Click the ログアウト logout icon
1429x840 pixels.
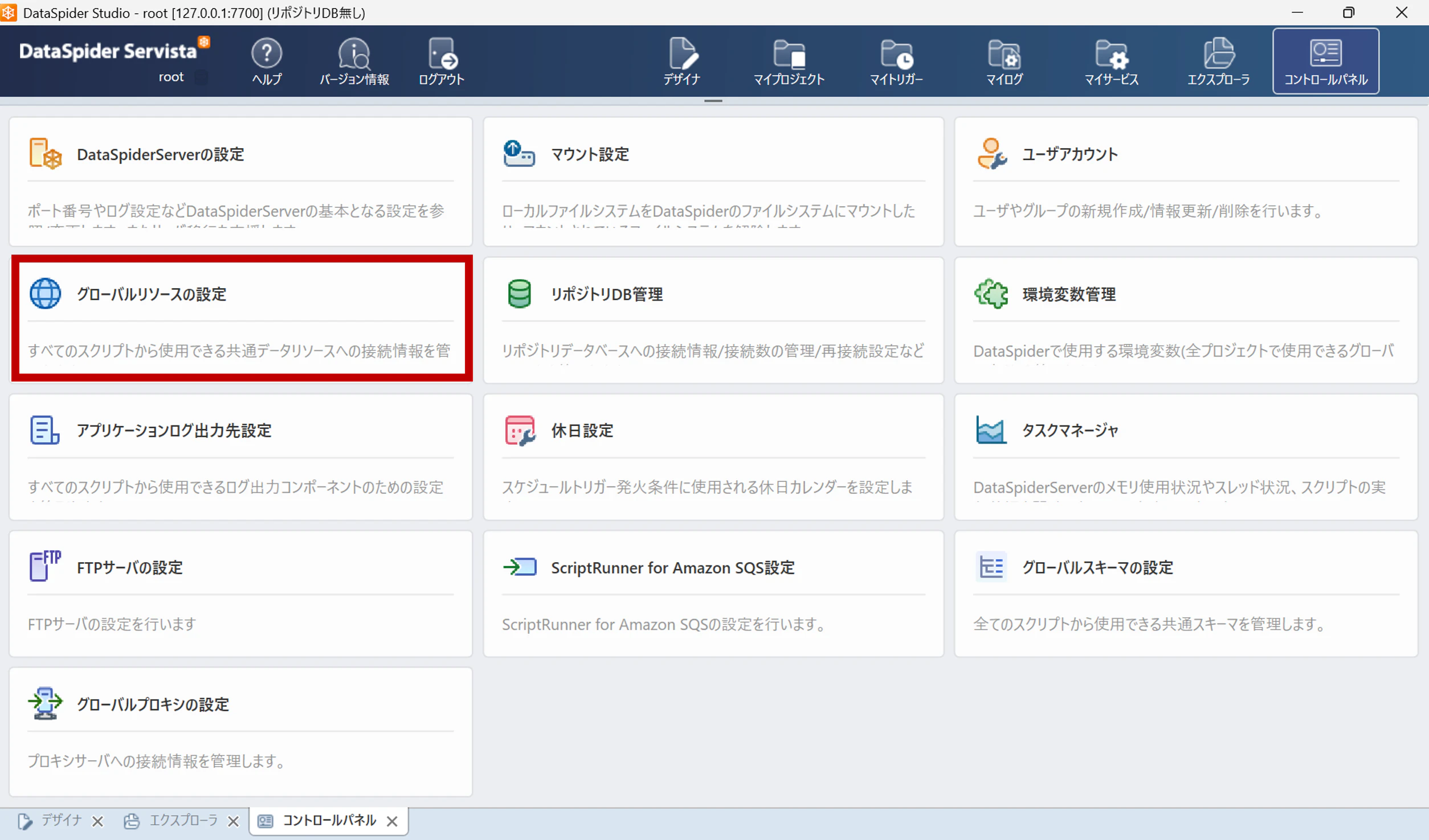[441, 62]
